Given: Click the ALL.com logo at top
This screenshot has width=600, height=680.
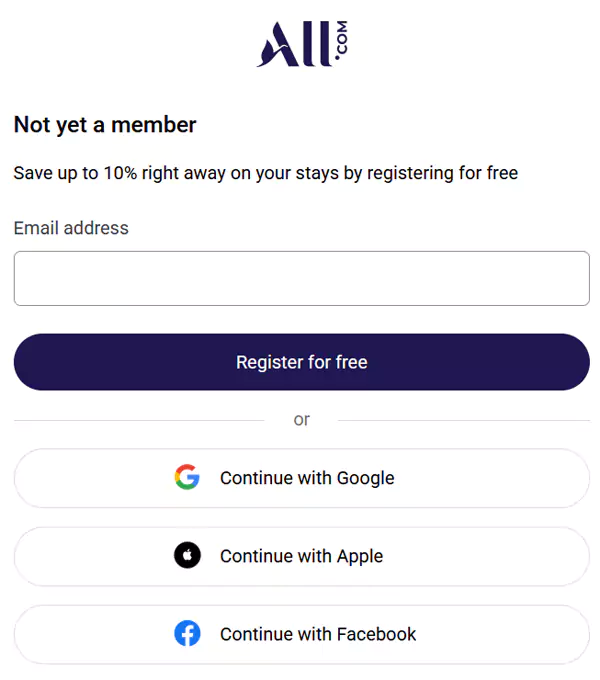Looking at the screenshot, I should [x=301, y=44].
